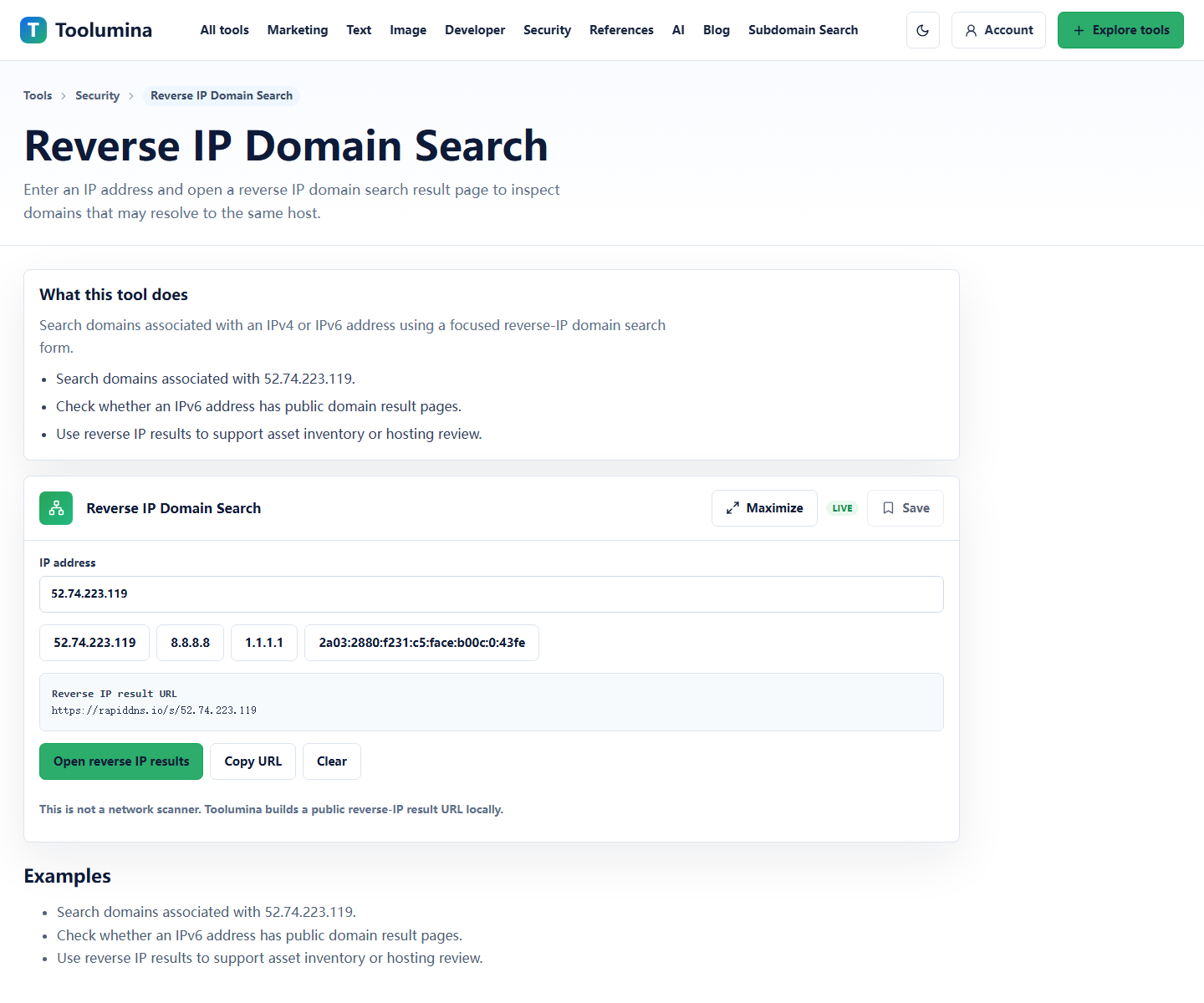This screenshot has width=1204, height=1003.
Task: Open All tools menu
Action: [225, 30]
